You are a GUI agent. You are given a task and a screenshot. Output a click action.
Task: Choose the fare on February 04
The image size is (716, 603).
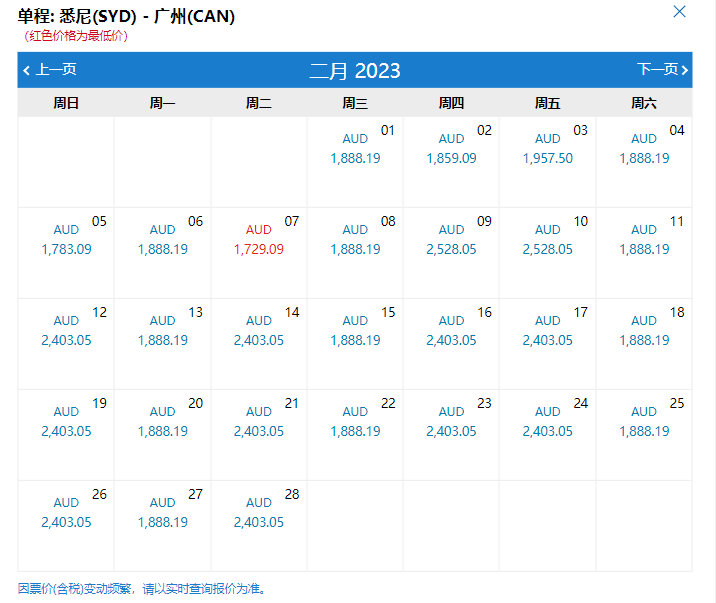tap(644, 162)
